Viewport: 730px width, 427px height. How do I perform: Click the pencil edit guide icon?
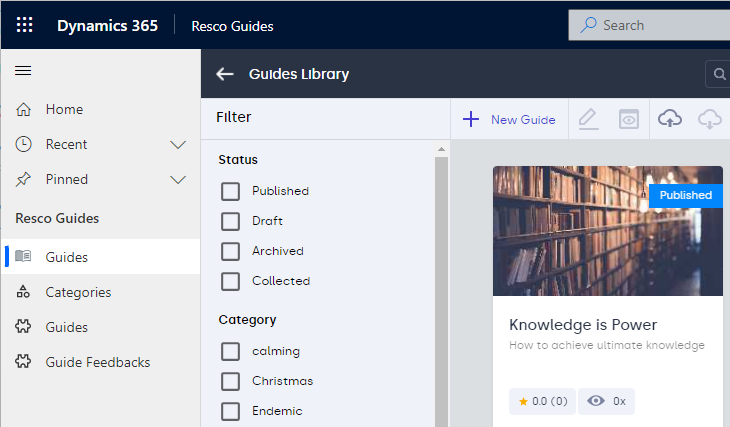pos(588,119)
